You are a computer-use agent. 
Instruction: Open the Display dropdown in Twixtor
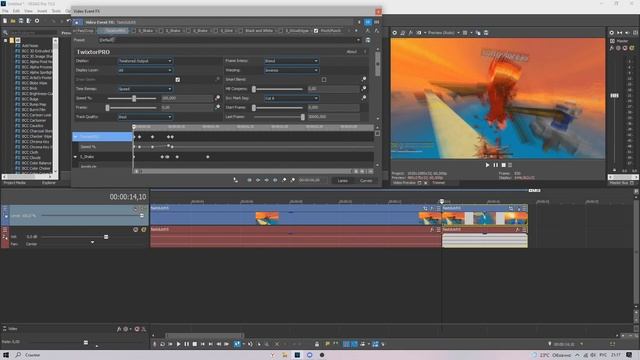[145, 61]
